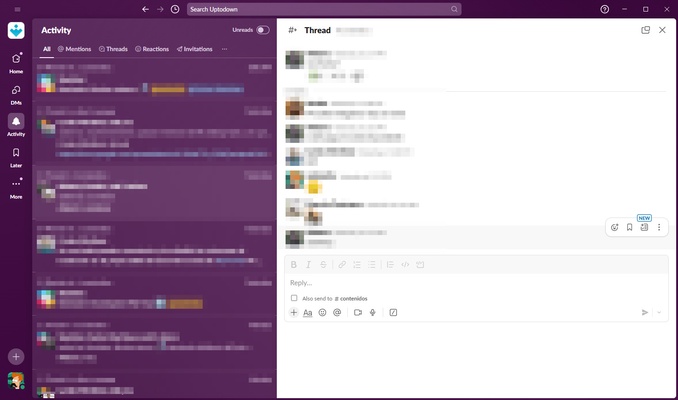Click the NEW message action icon
Image resolution: width=678 pixels, height=400 pixels.
[644, 227]
